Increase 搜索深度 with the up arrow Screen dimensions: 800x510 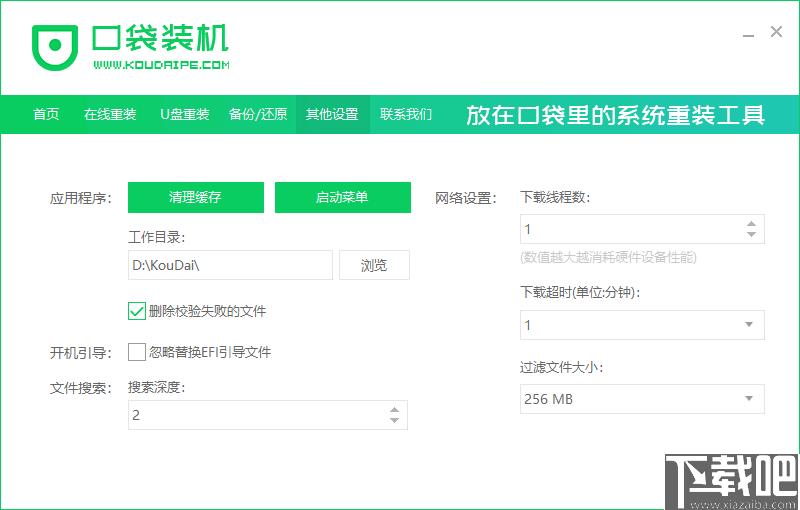tap(394, 409)
